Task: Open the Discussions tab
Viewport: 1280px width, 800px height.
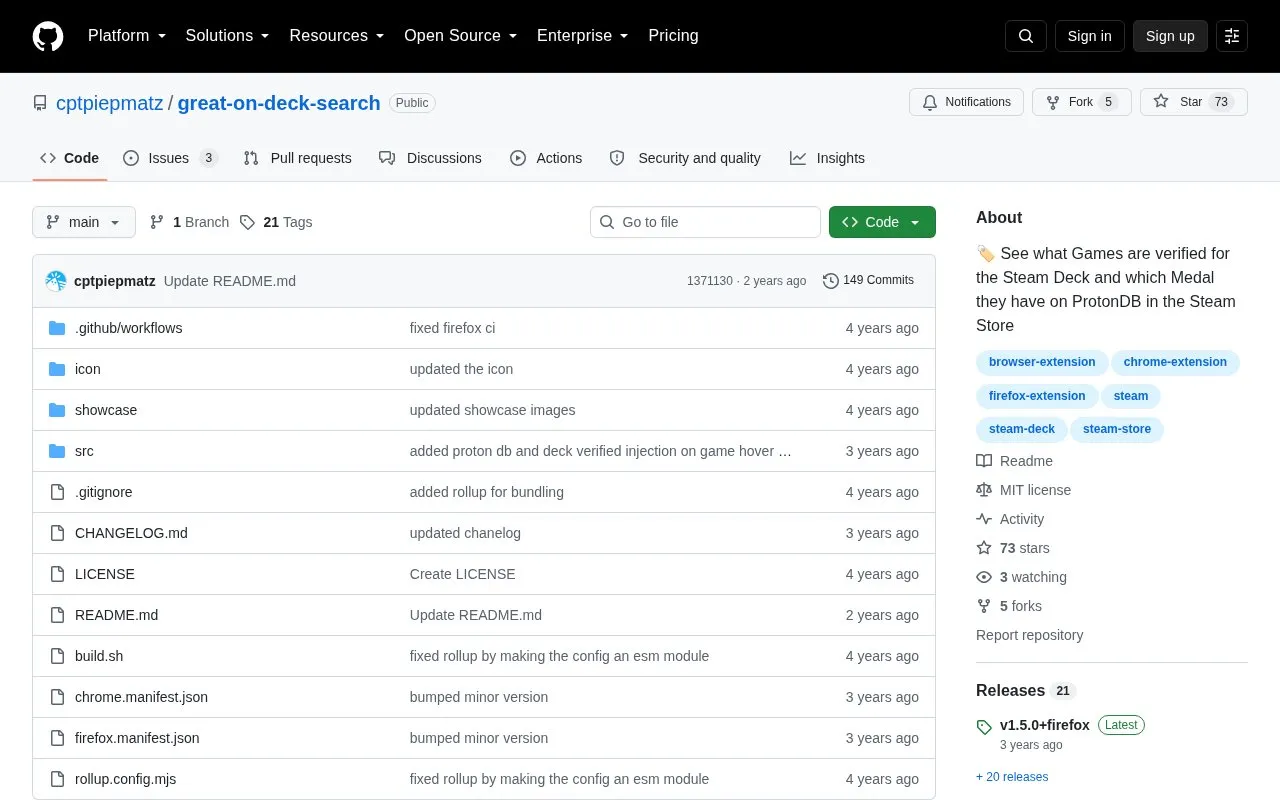Action: (430, 158)
